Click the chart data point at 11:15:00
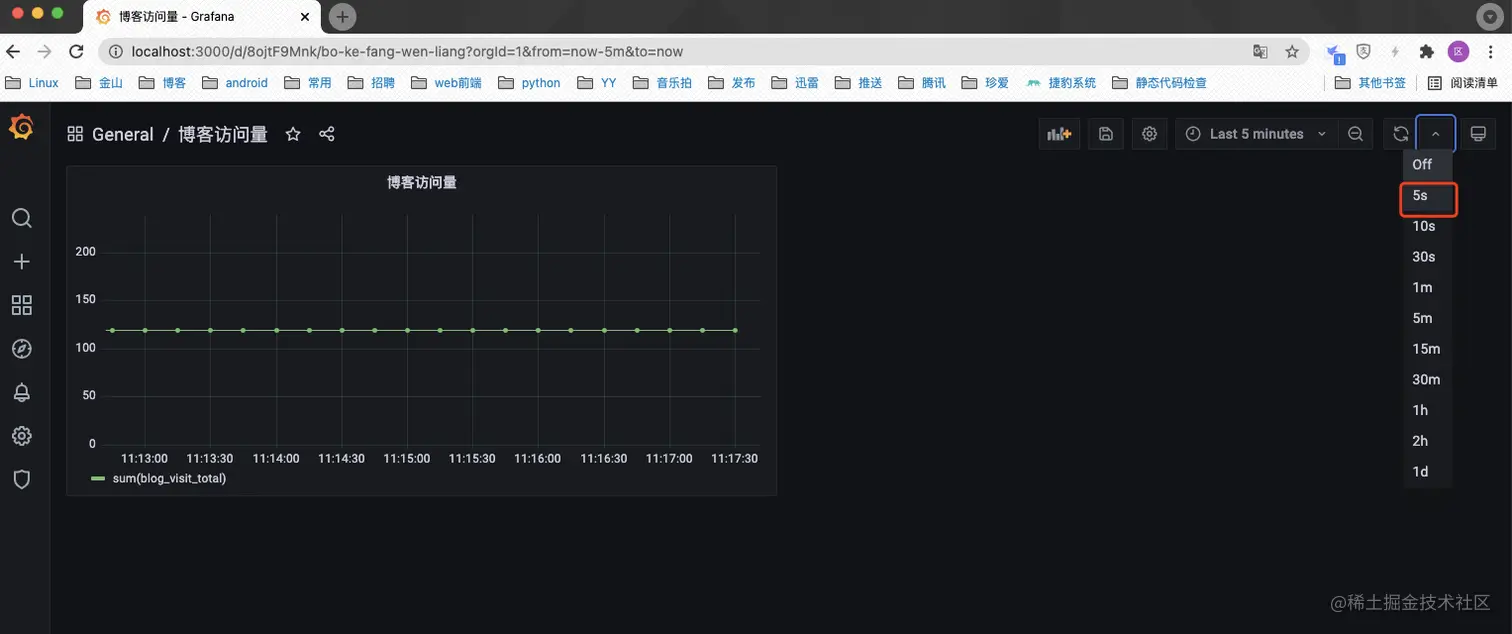The height and width of the screenshot is (634, 1512). point(407,330)
